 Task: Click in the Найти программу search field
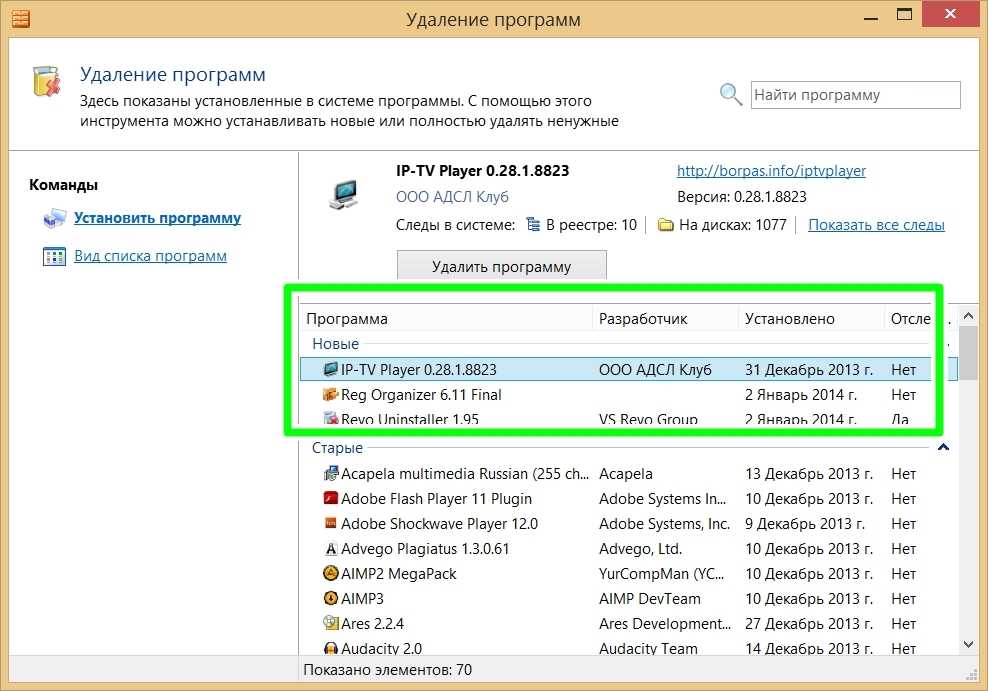coord(854,95)
